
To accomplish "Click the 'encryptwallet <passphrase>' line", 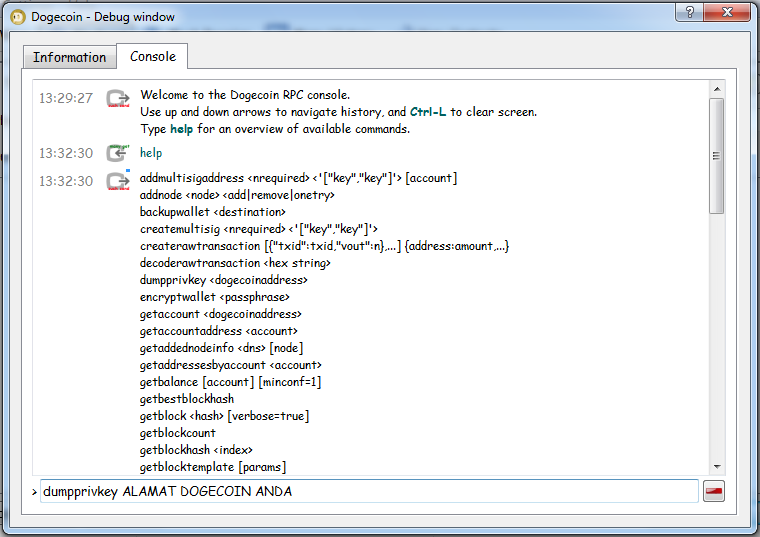I will 214,297.
